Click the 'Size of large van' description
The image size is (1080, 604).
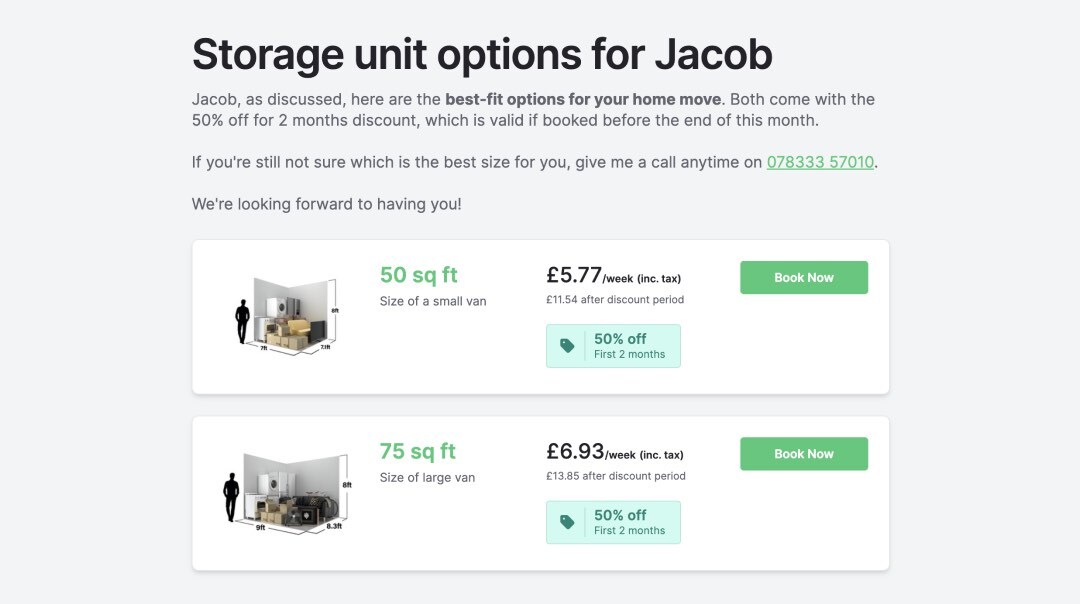click(427, 477)
